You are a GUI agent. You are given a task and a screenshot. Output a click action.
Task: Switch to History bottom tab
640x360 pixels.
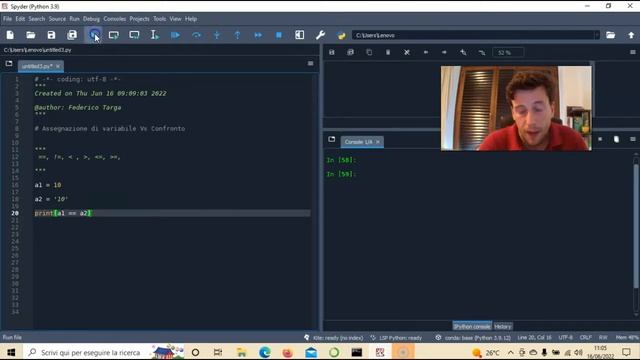pos(502,327)
